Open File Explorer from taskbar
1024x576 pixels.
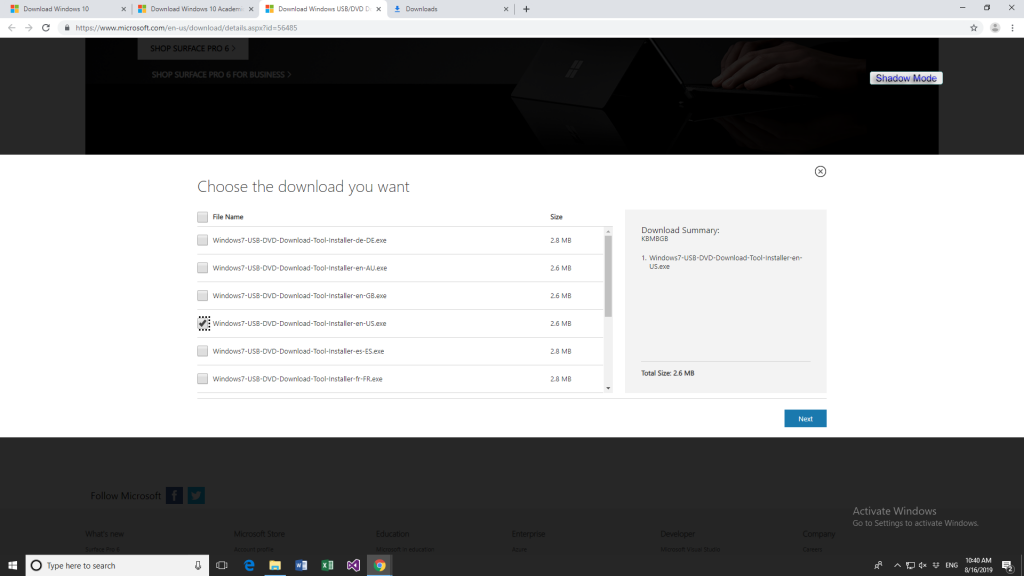click(x=275, y=566)
